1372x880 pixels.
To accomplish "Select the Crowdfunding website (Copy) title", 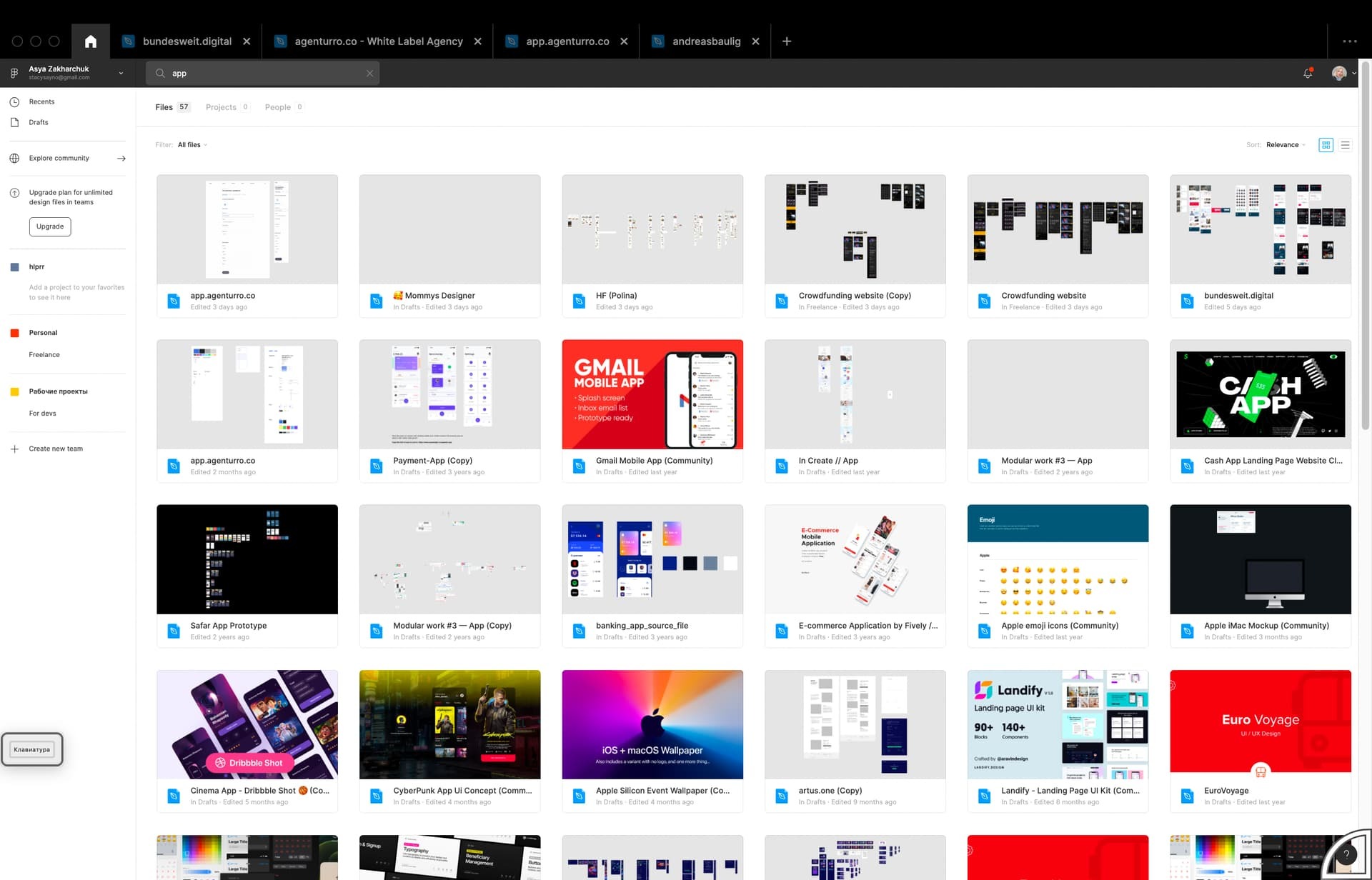I will (855, 296).
